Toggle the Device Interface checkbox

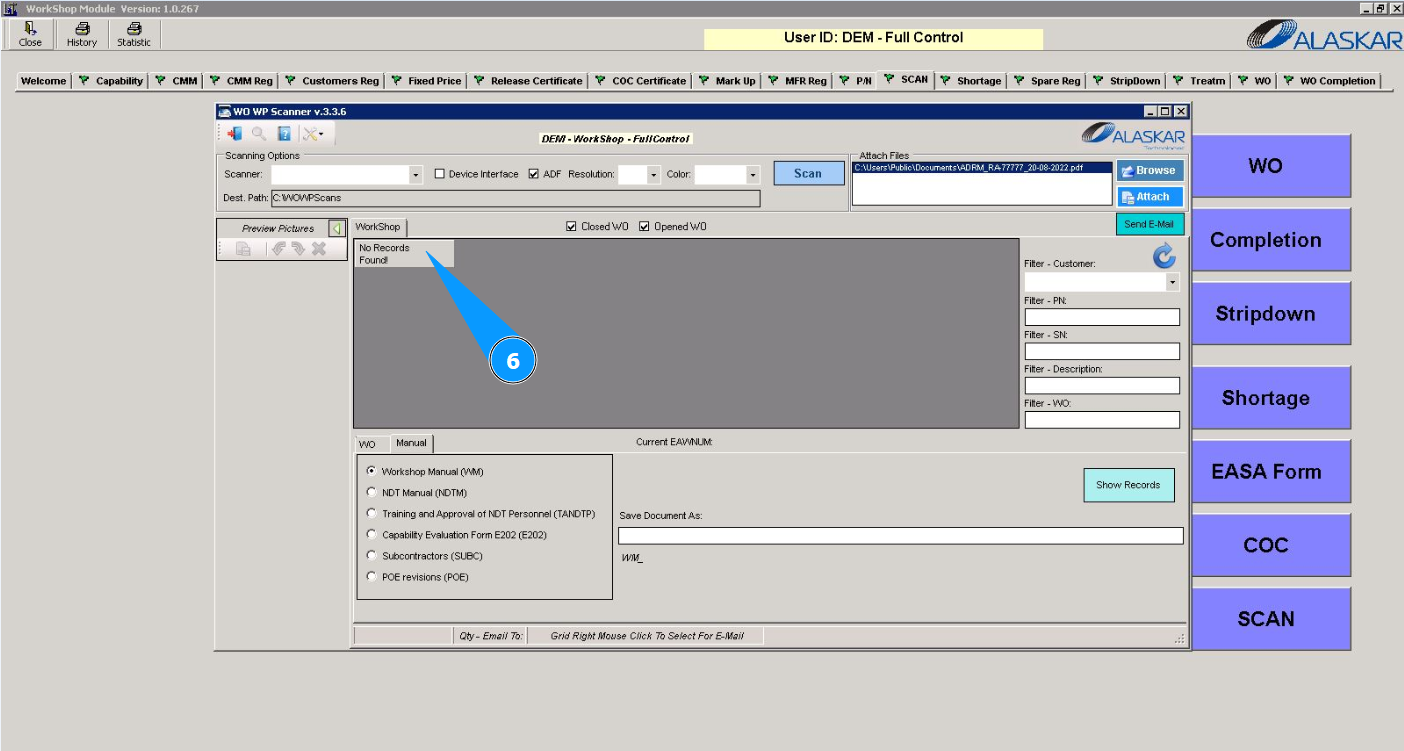tap(440, 174)
